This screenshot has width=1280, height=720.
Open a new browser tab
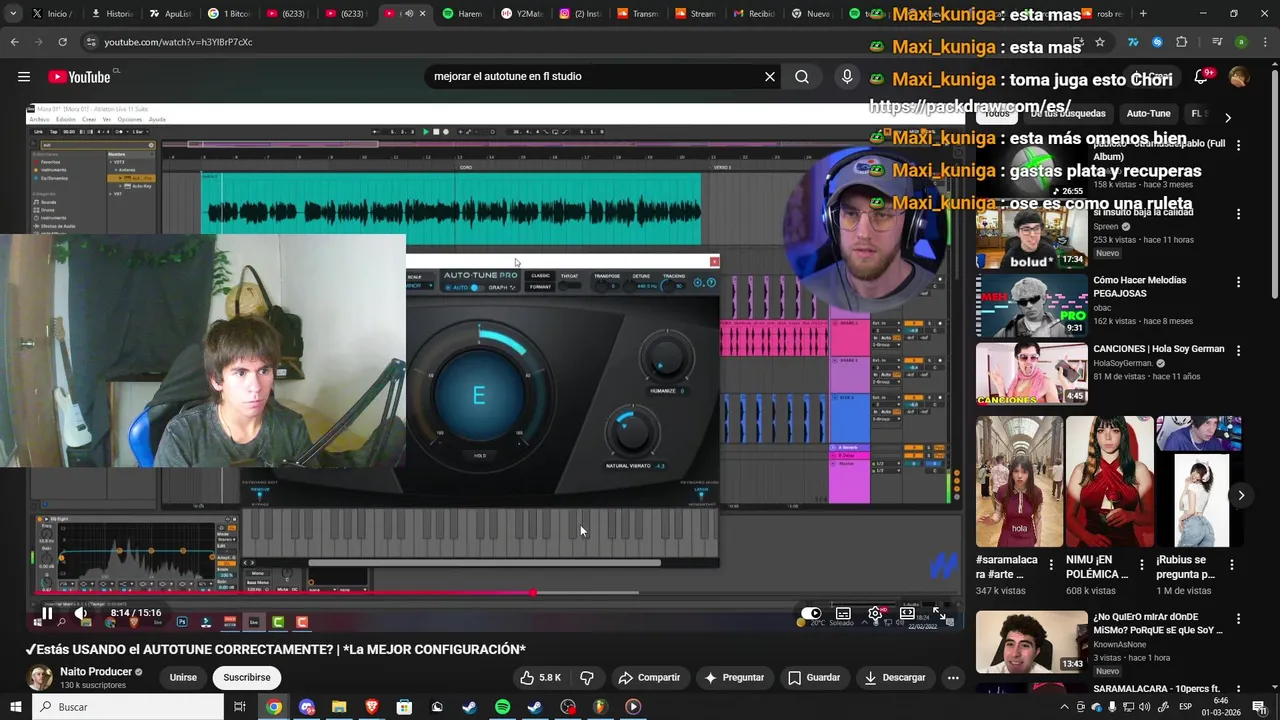(x=1143, y=14)
